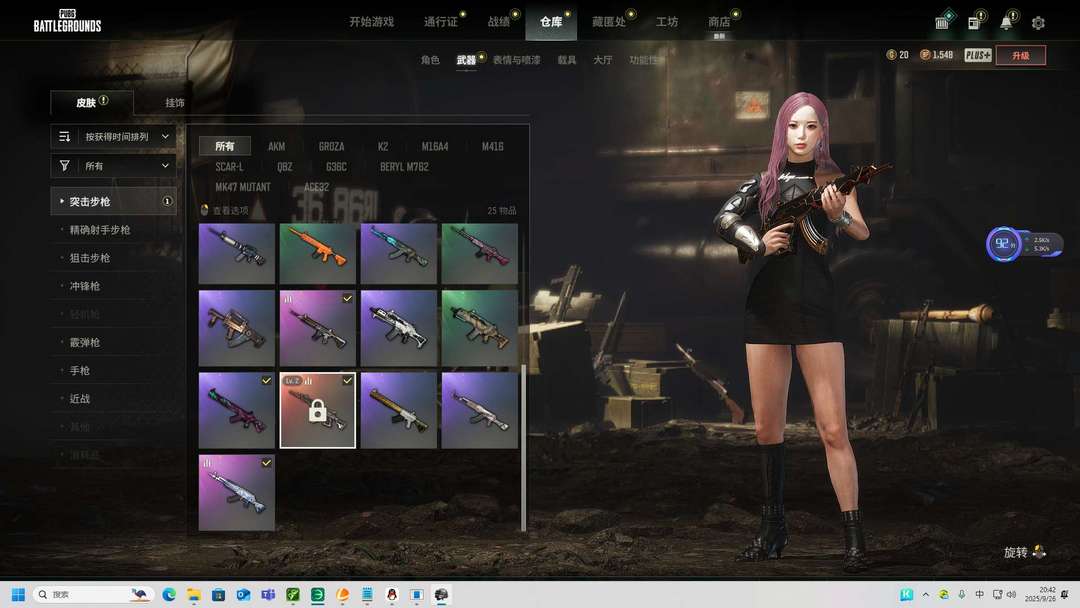Select the gold long-barrel rifle skin thumbnail
1080x608 pixels.
pos(399,410)
